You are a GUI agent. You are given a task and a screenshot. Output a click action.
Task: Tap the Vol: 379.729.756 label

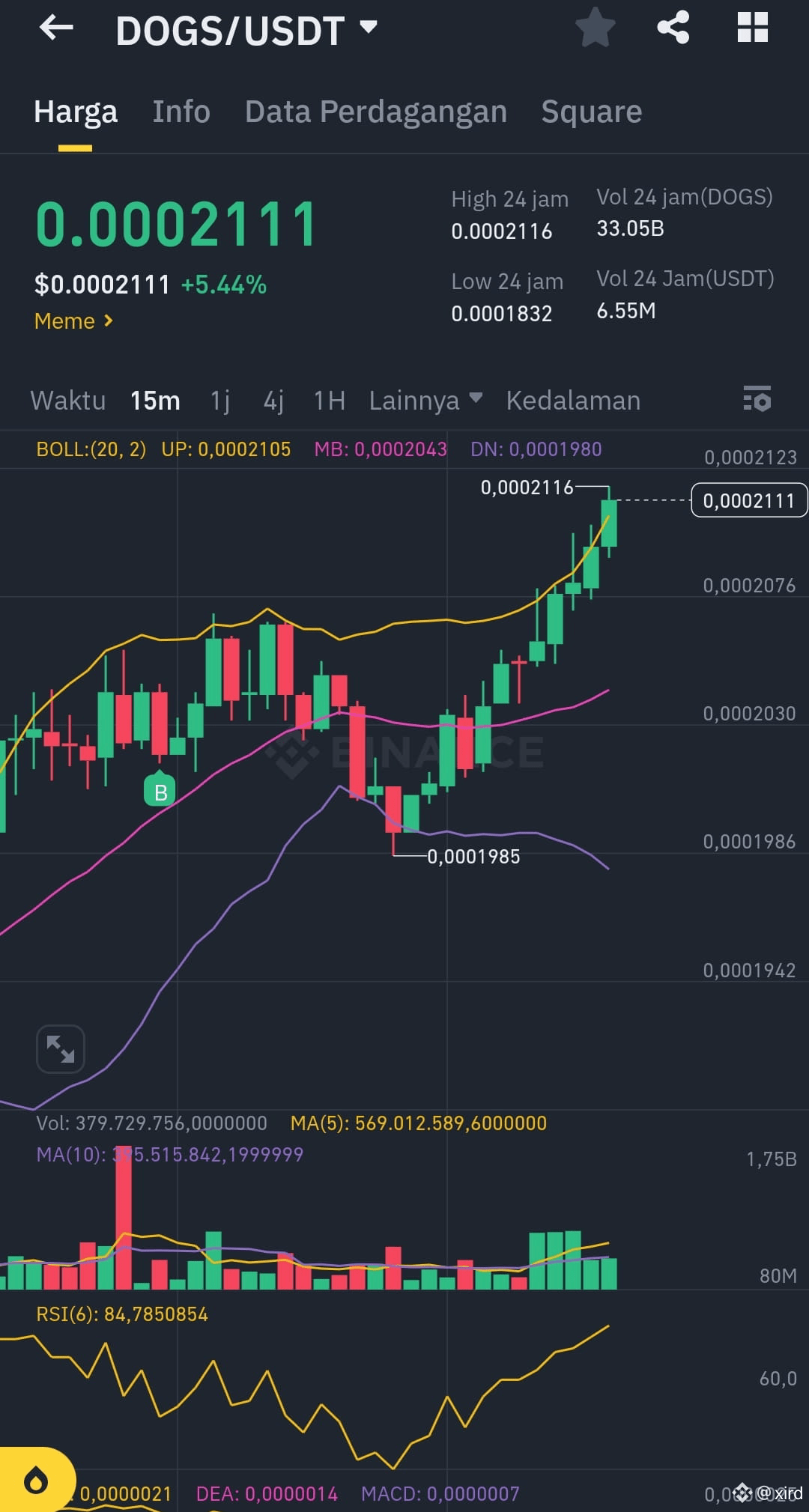pos(152,1123)
